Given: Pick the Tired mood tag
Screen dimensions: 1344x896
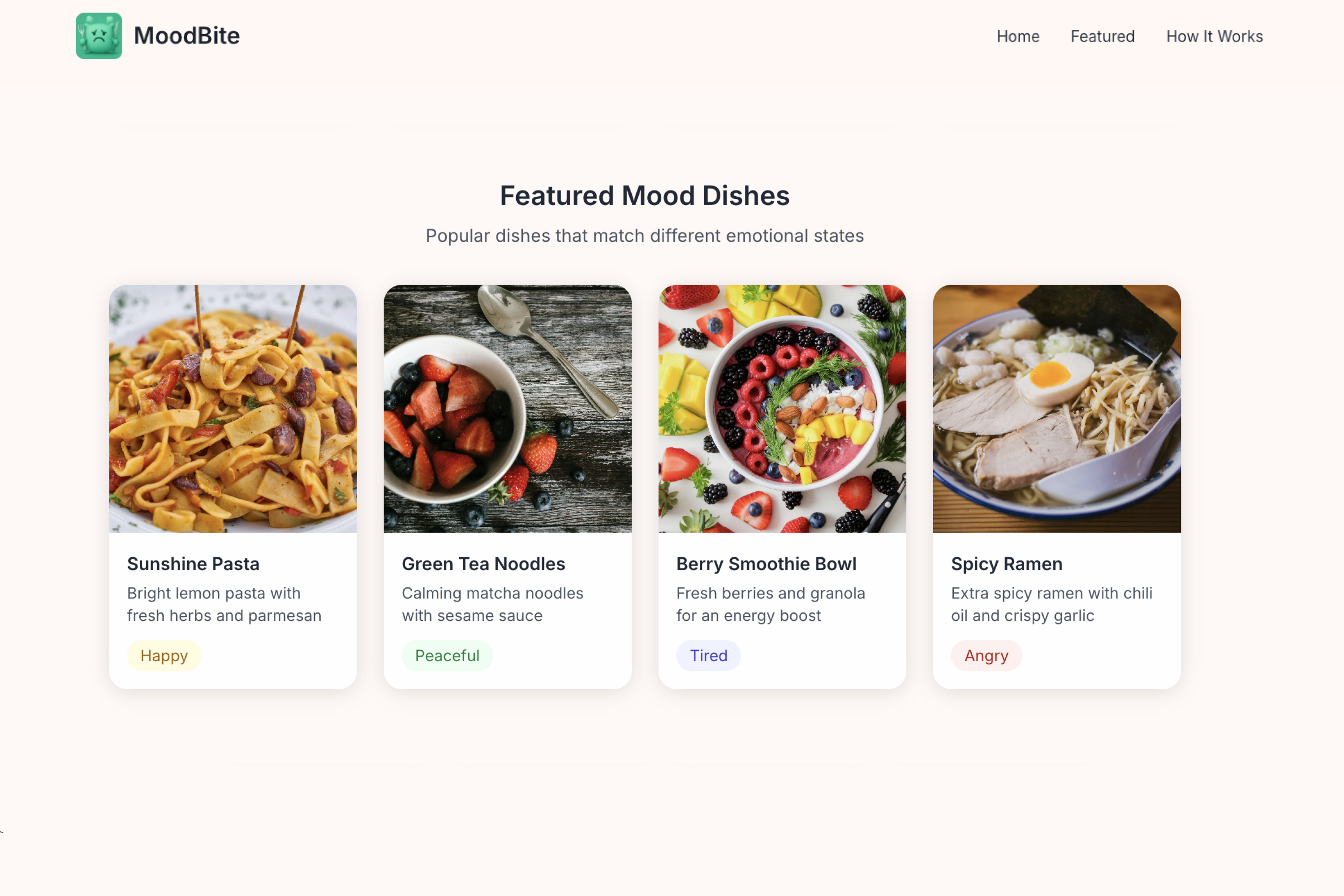Looking at the screenshot, I should click(x=709, y=655).
